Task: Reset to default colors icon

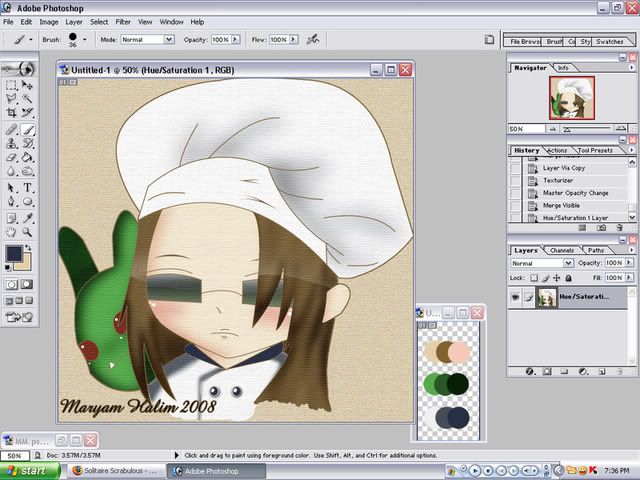Action: pyautogui.click(x=8, y=268)
